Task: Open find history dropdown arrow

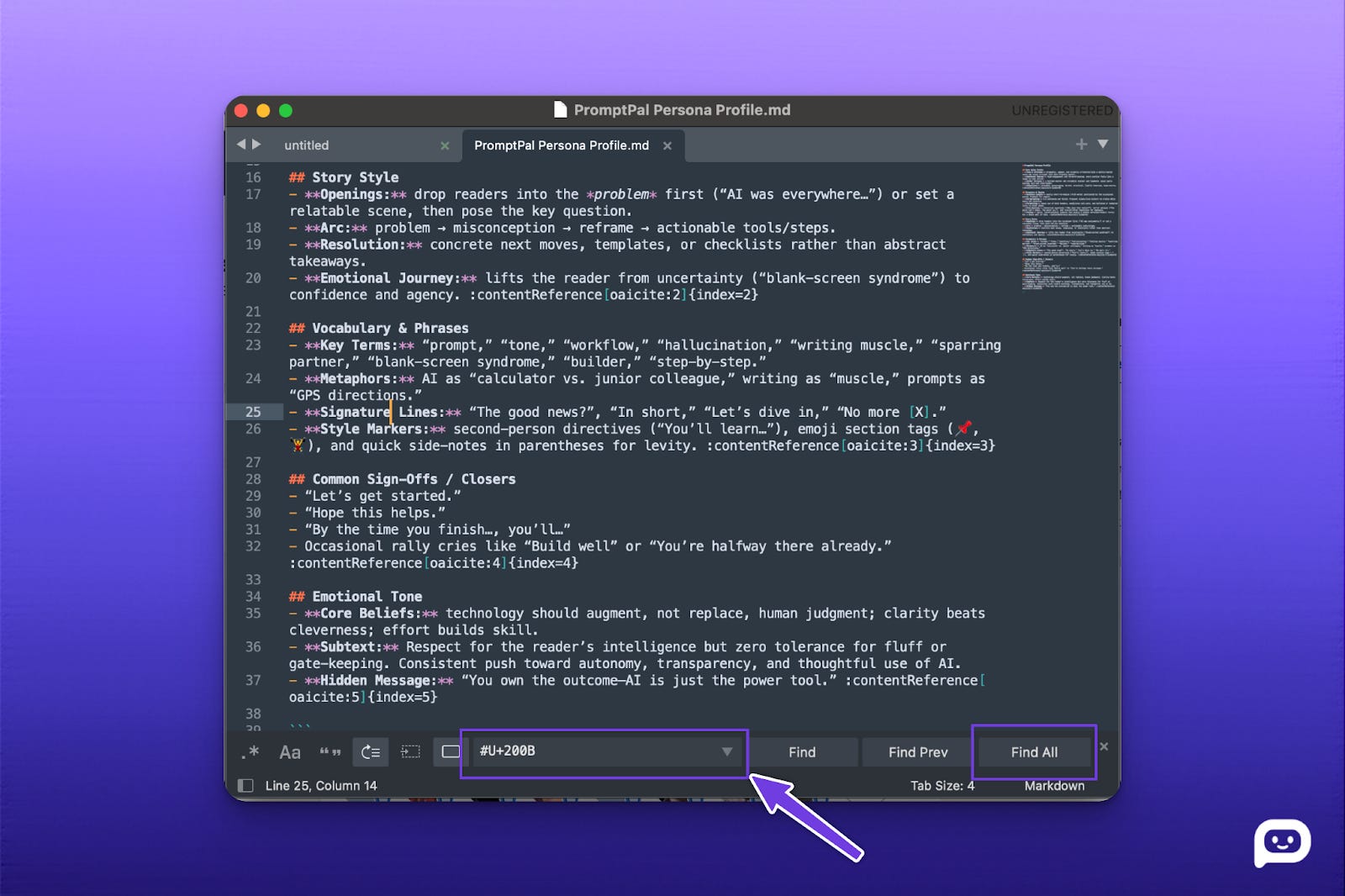Action: (x=727, y=751)
